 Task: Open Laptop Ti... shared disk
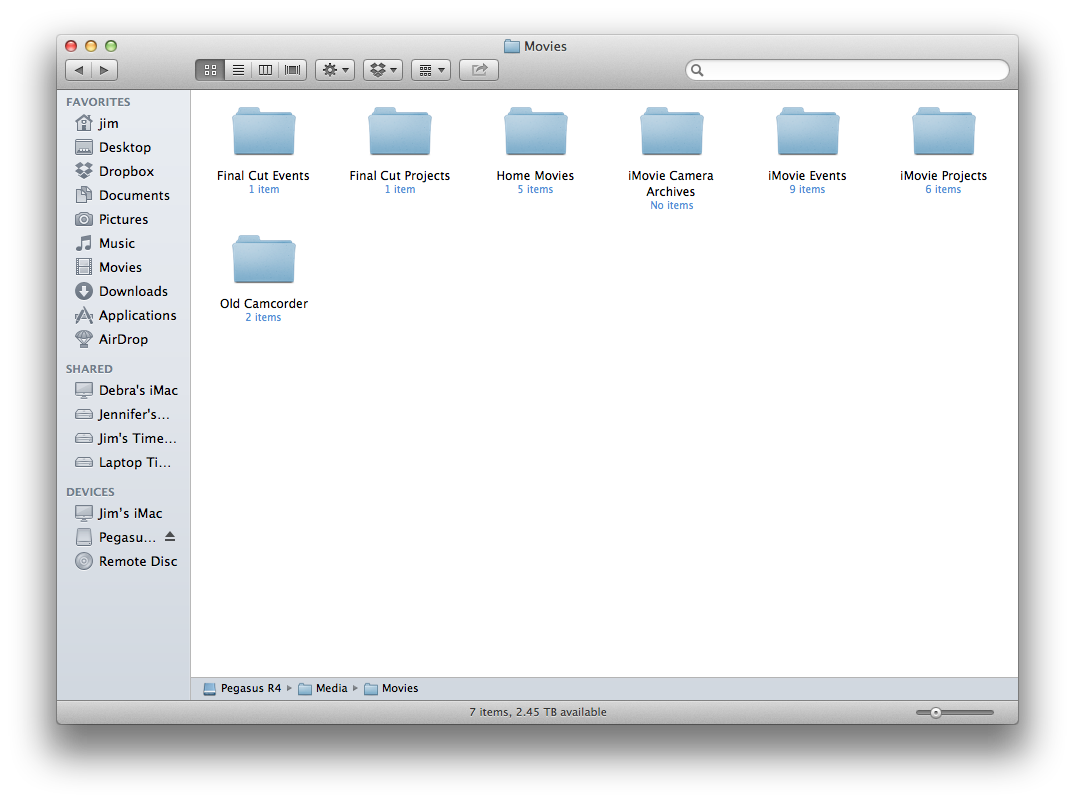(123, 462)
